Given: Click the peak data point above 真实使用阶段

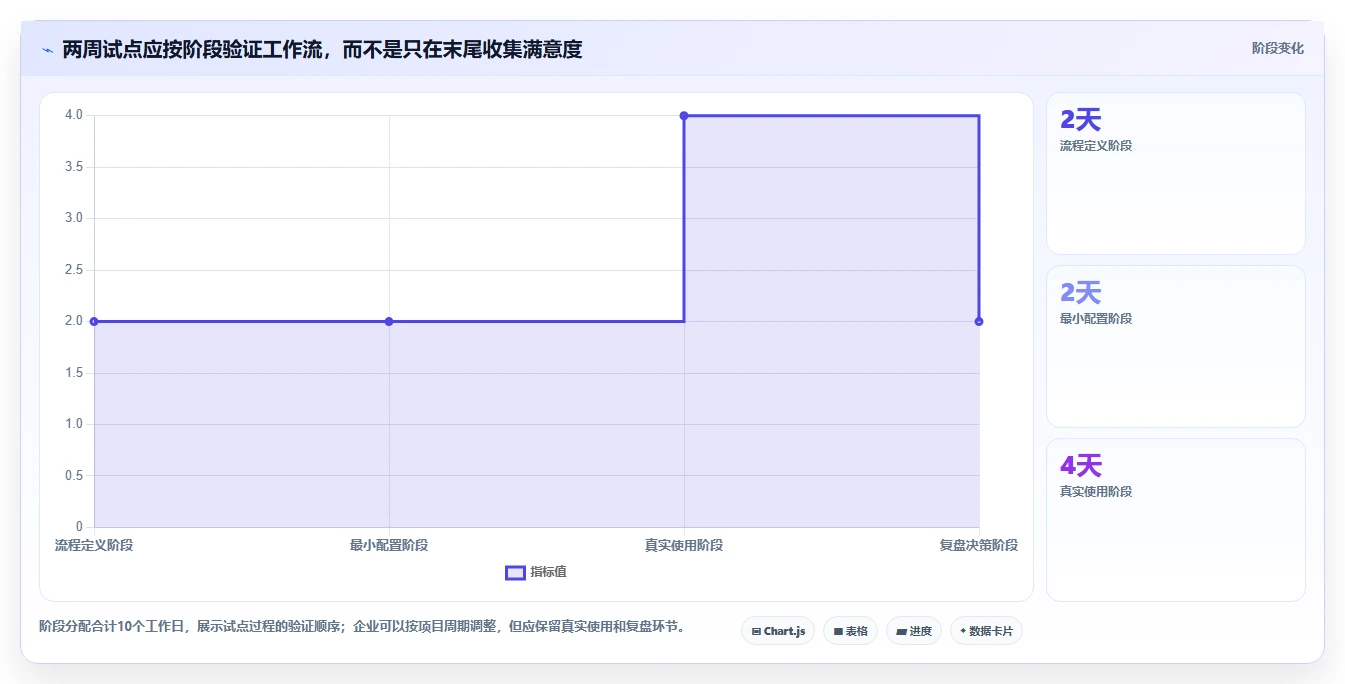Looking at the screenshot, I should pyautogui.click(x=684, y=115).
